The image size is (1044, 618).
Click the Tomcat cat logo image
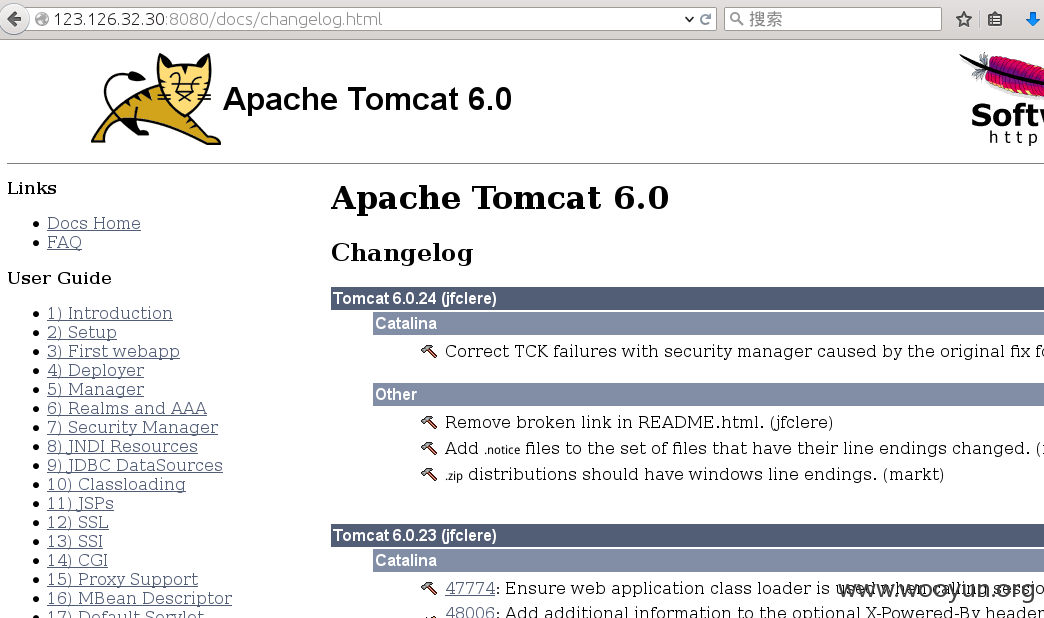tap(154, 99)
